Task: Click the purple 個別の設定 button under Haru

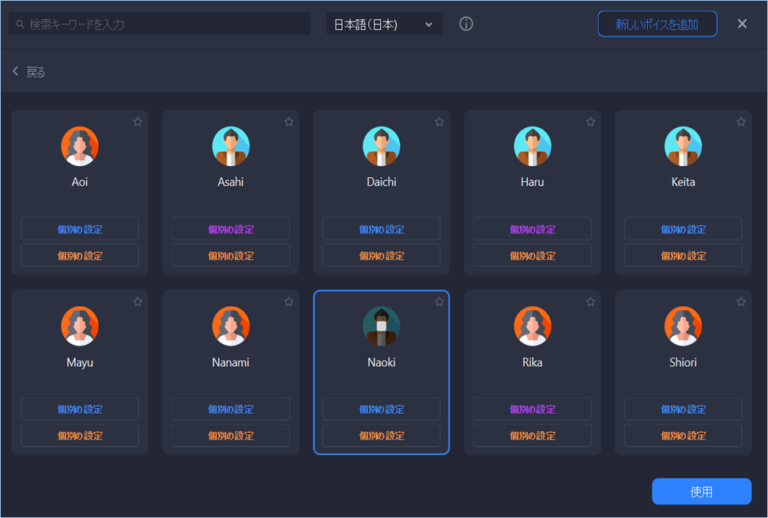Action: pos(532,229)
